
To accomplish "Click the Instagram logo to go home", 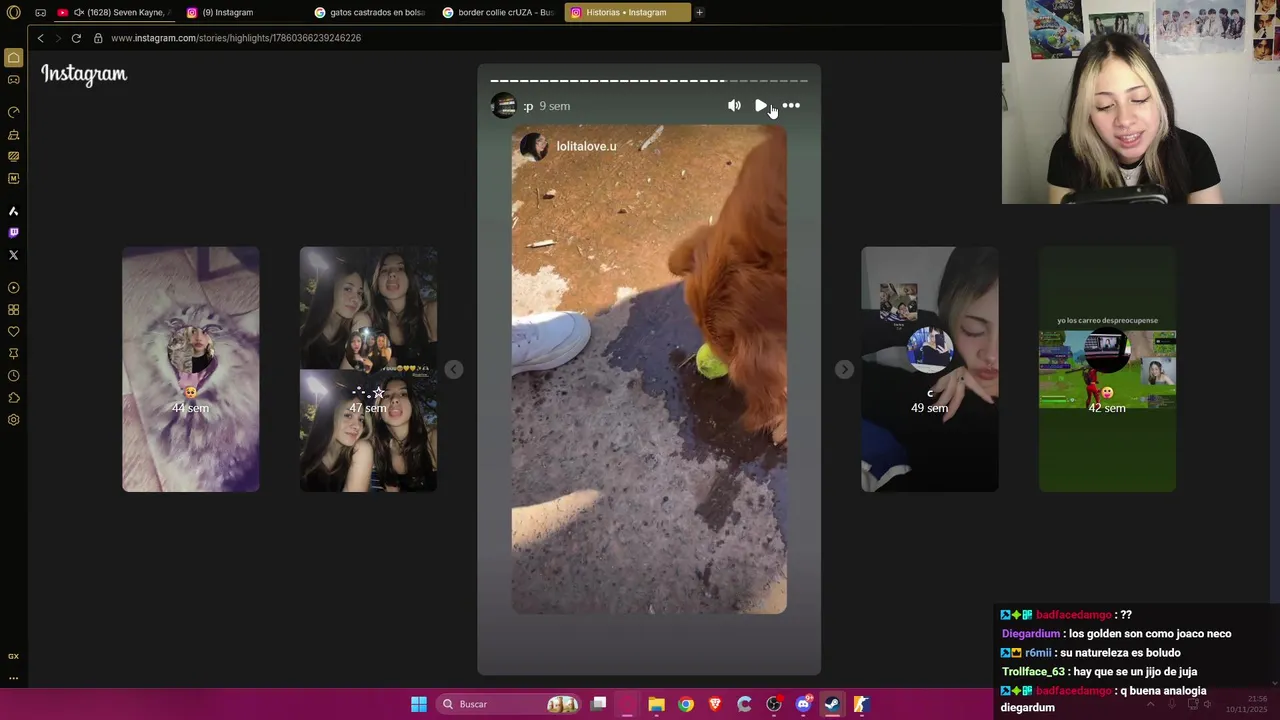I will point(84,74).
